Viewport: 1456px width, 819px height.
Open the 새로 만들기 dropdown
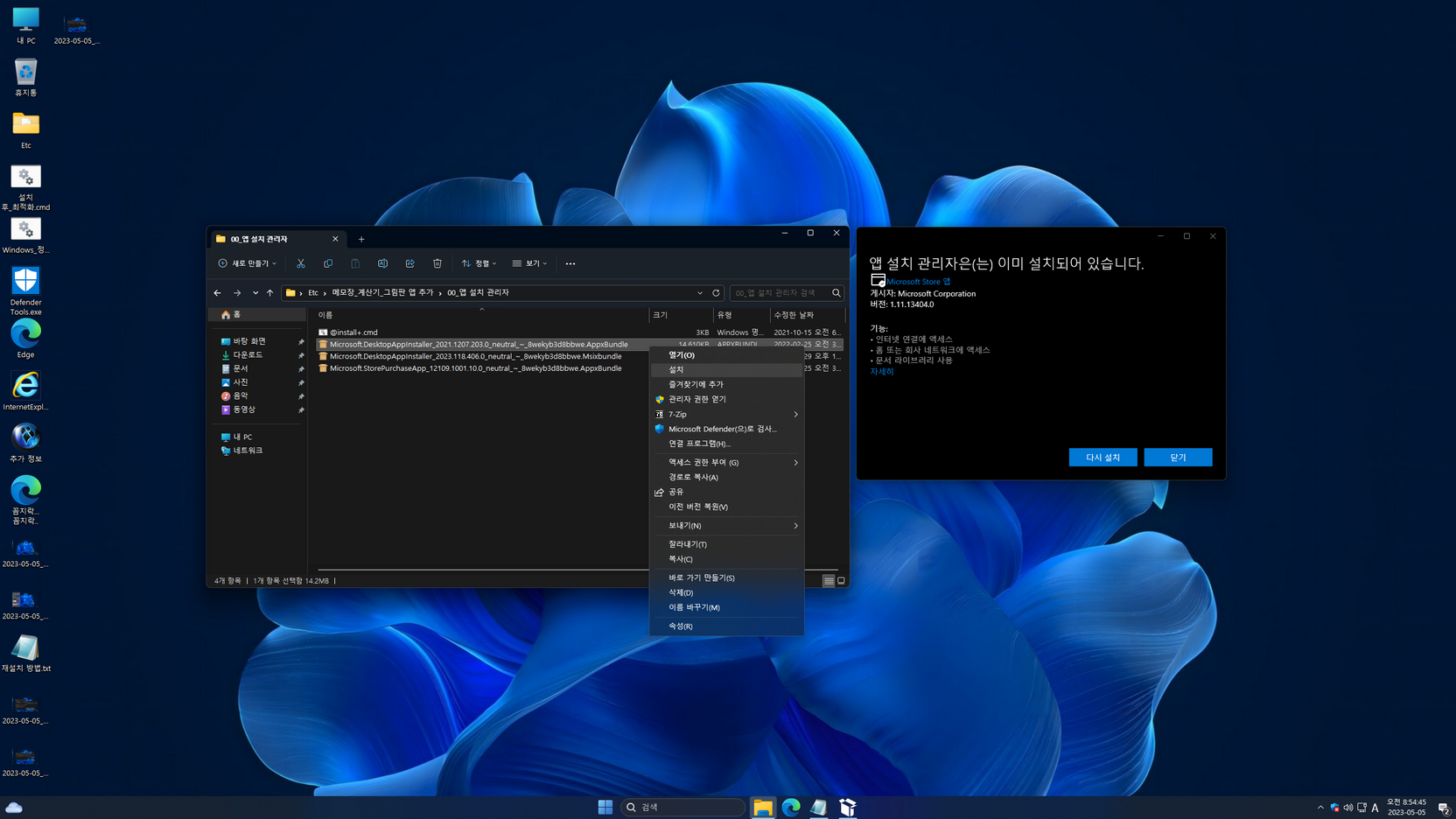pyautogui.click(x=248, y=263)
